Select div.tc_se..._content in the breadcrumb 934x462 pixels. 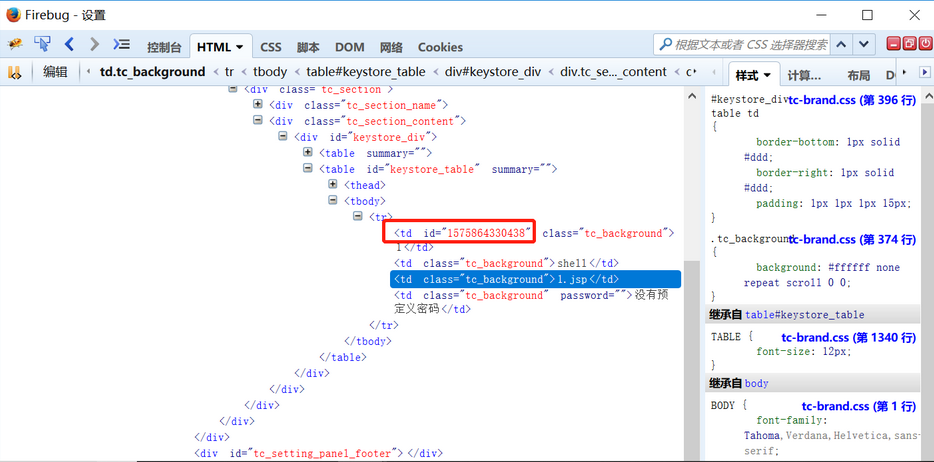(614, 72)
